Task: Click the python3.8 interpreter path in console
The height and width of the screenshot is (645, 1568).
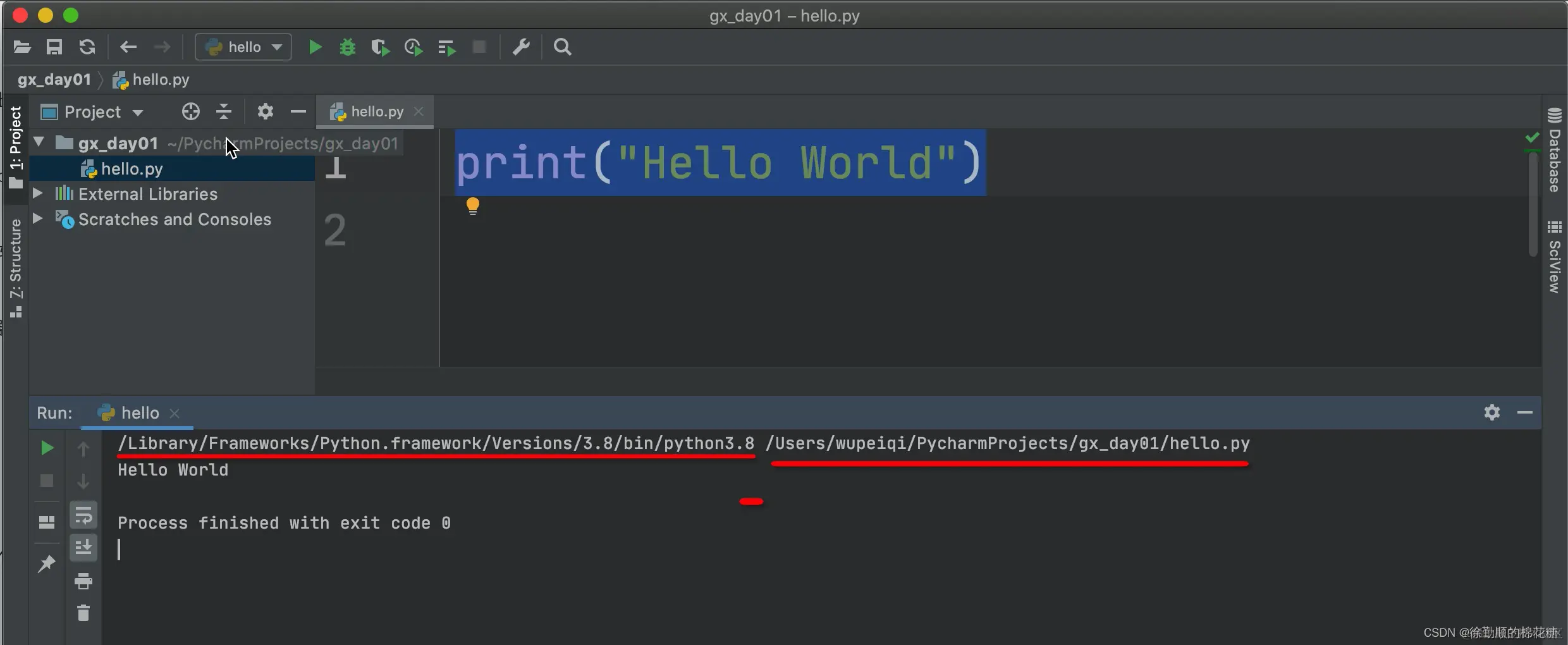Action: tap(436, 443)
